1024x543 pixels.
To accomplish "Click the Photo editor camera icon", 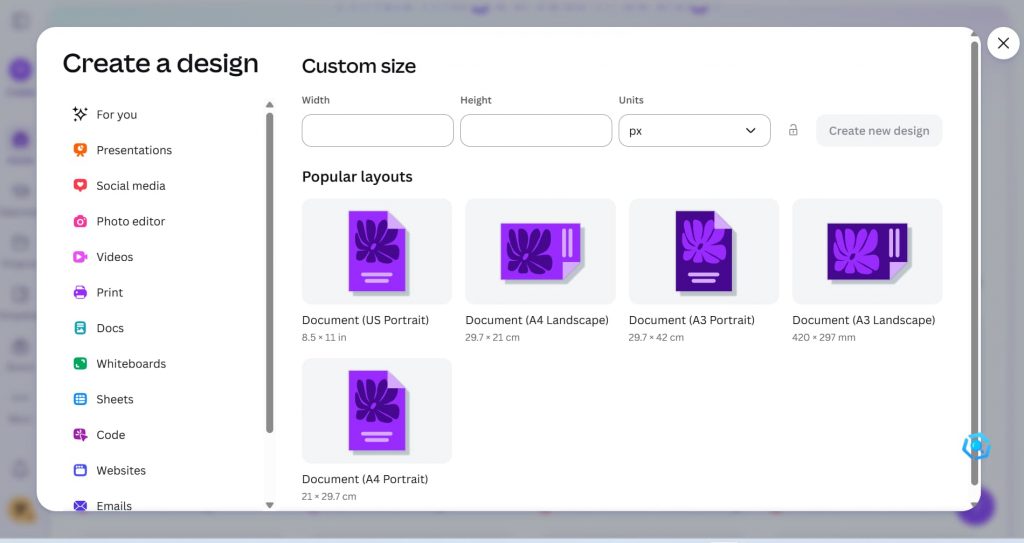I will point(80,222).
